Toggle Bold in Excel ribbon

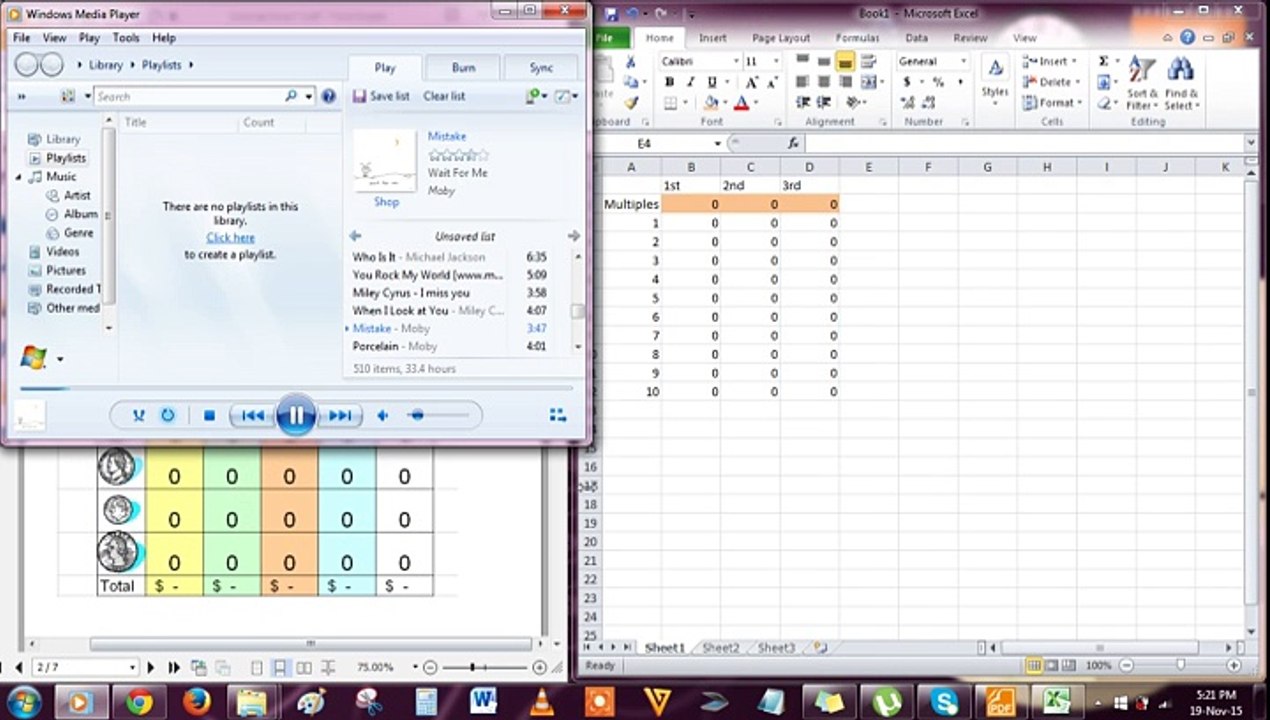(x=669, y=82)
